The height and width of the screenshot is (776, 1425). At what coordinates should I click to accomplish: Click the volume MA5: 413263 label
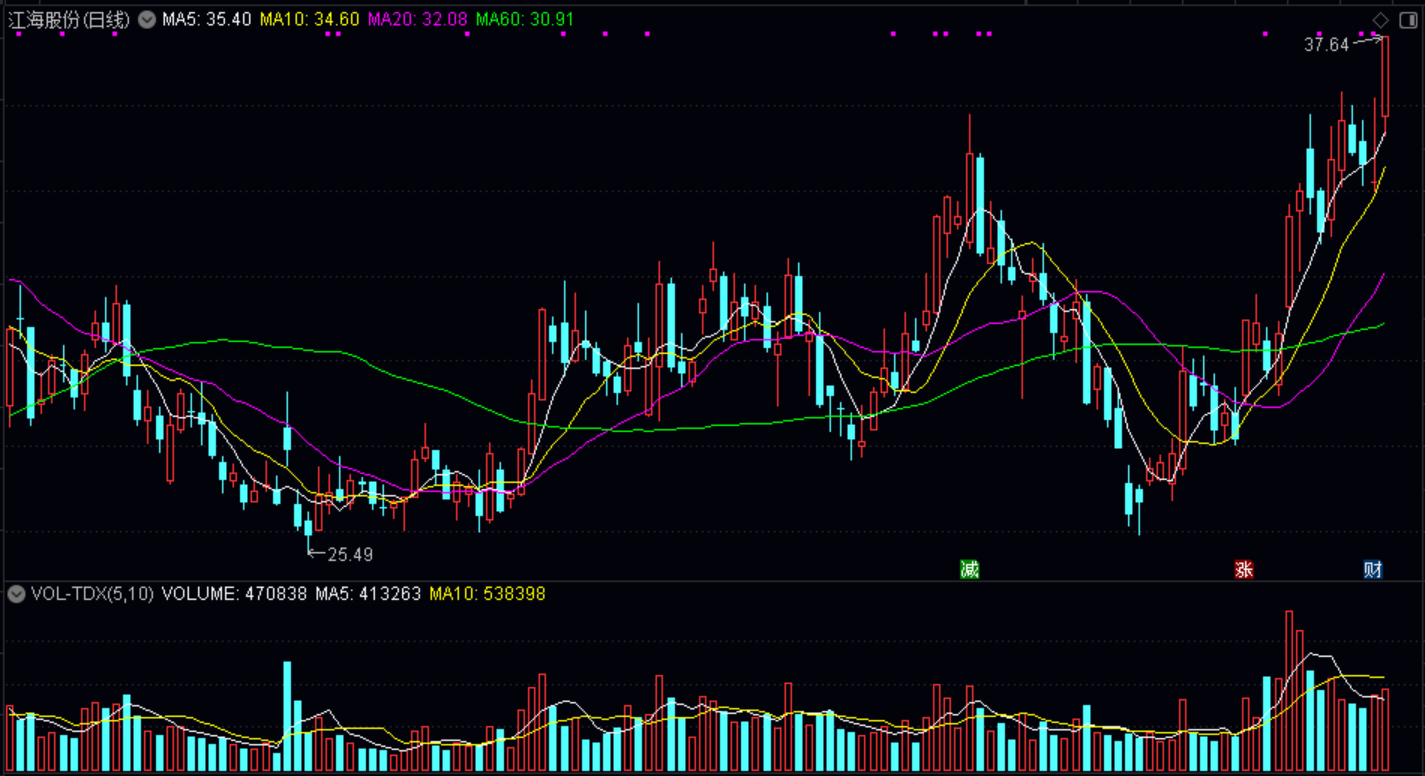[368, 594]
